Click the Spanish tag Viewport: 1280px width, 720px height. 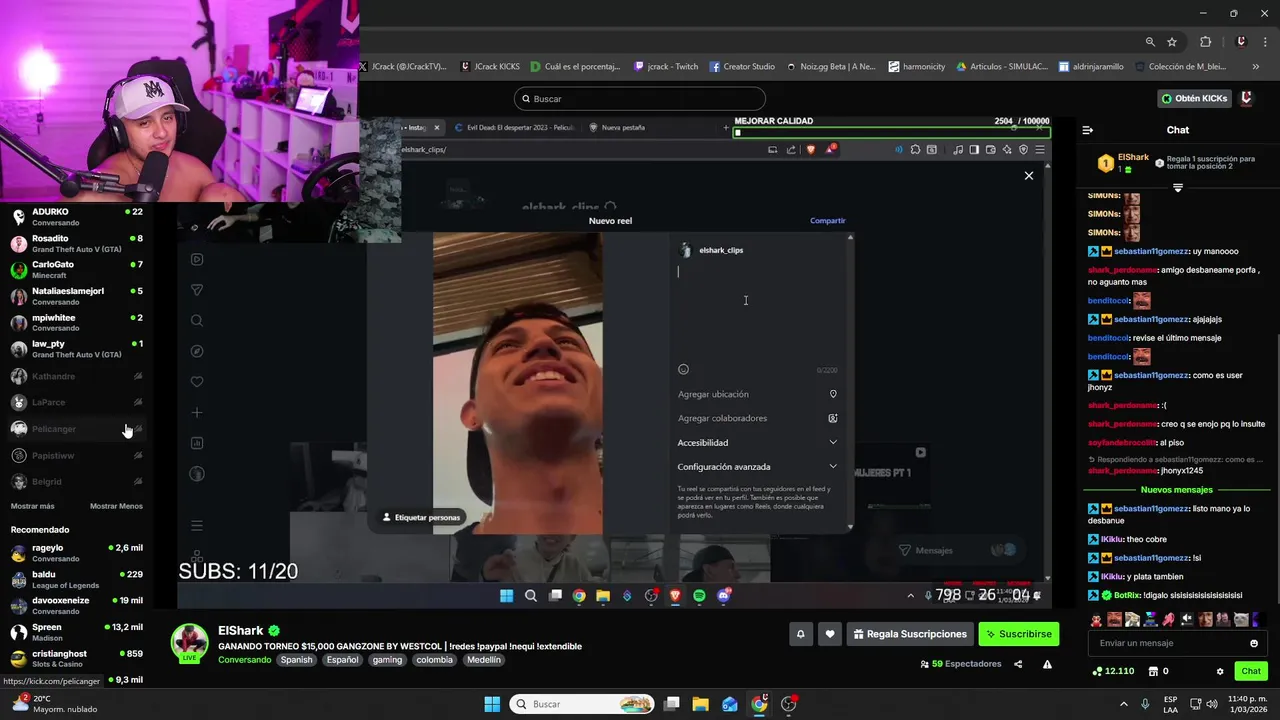[296, 660]
